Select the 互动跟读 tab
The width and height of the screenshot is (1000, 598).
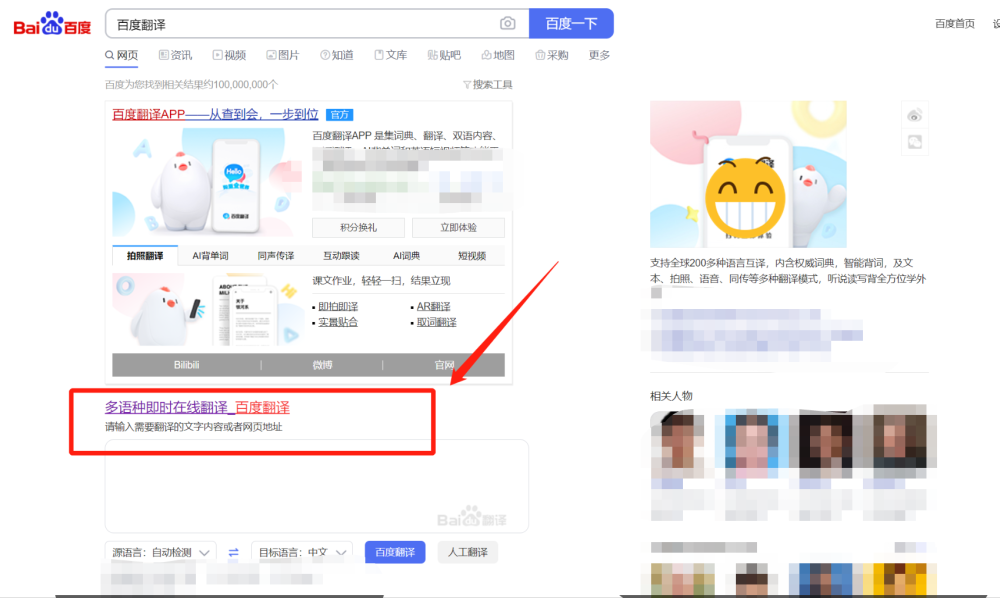tap(341, 256)
